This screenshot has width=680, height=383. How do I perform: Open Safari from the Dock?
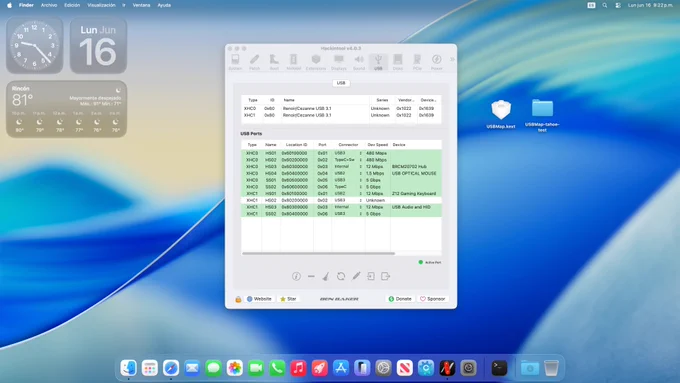(x=171, y=368)
